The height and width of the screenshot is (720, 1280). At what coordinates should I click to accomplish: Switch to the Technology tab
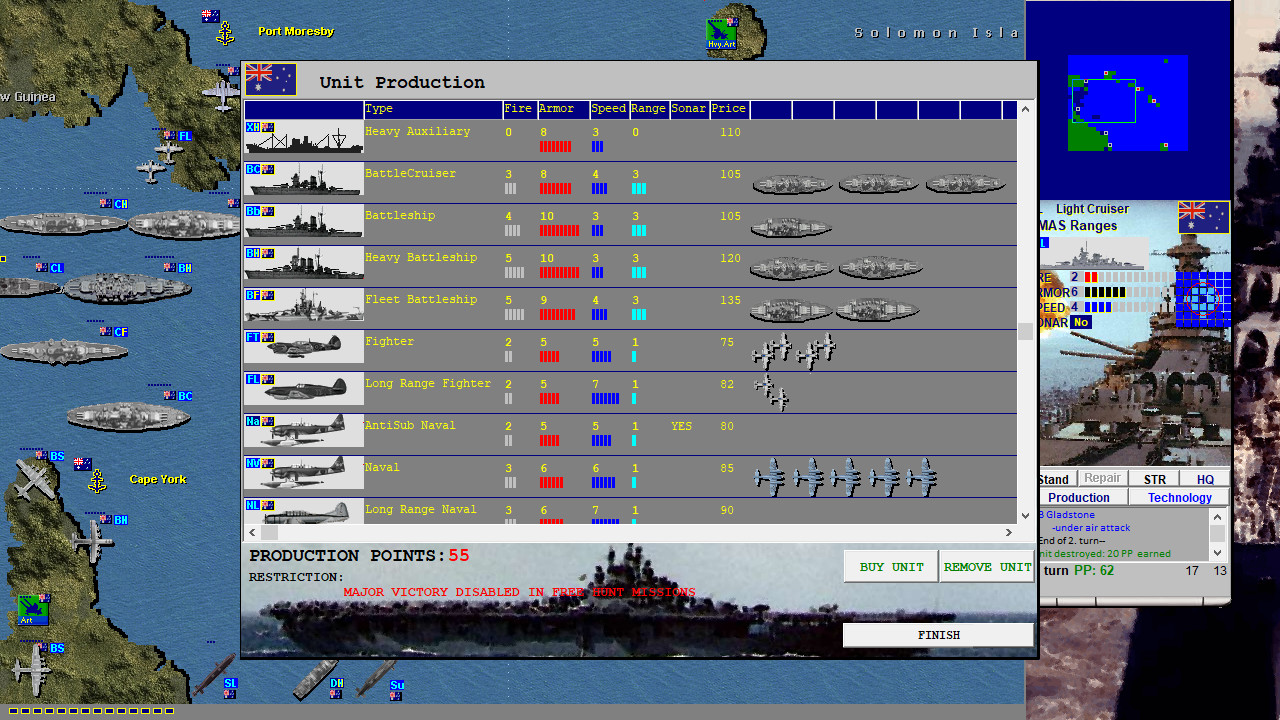pyautogui.click(x=1178, y=497)
